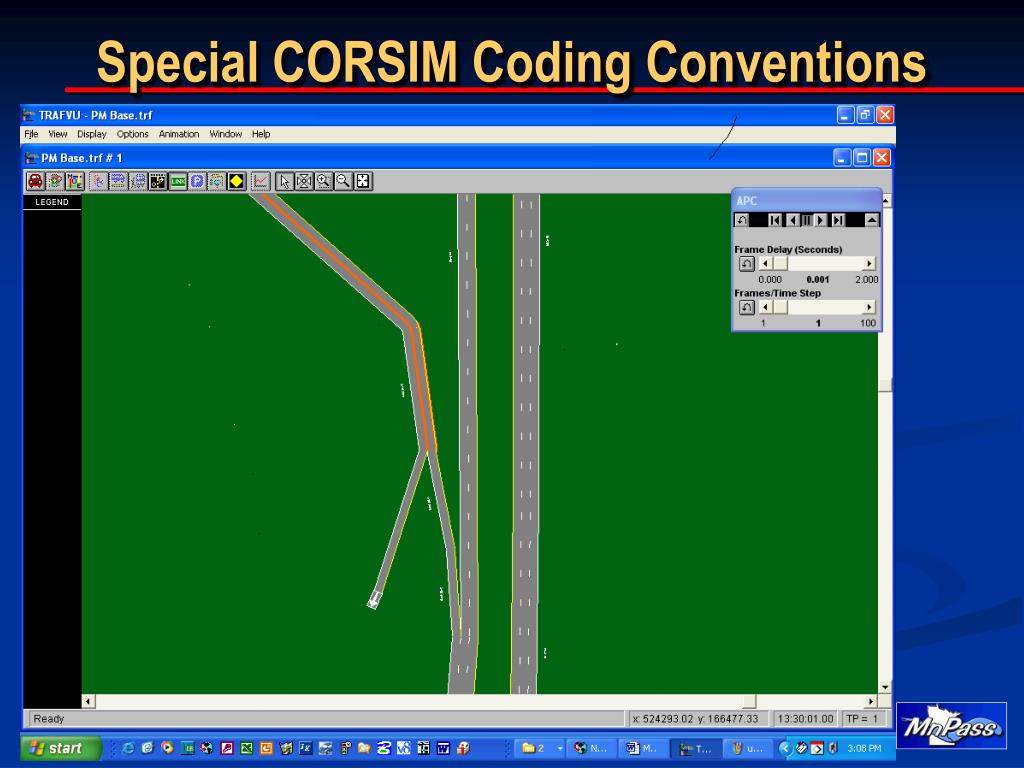Image resolution: width=1024 pixels, height=768 pixels.
Task: Reset the Frame Delay value button
Action: pyautogui.click(x=746, y=264)
